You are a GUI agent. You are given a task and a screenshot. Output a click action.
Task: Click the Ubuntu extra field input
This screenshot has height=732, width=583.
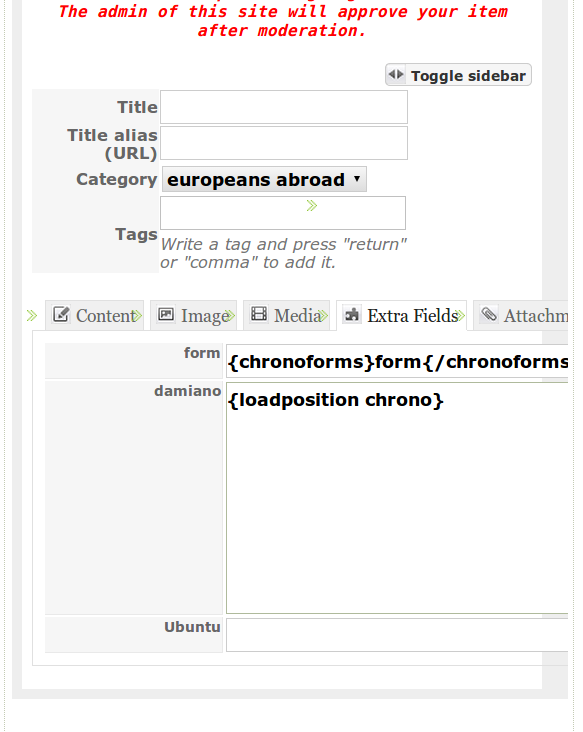coord(397,635)
